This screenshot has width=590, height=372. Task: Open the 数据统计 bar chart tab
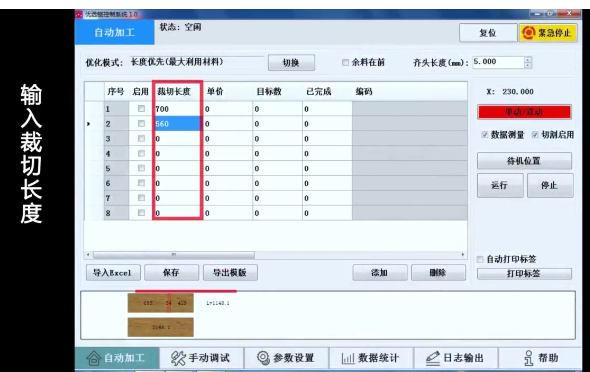371,358
